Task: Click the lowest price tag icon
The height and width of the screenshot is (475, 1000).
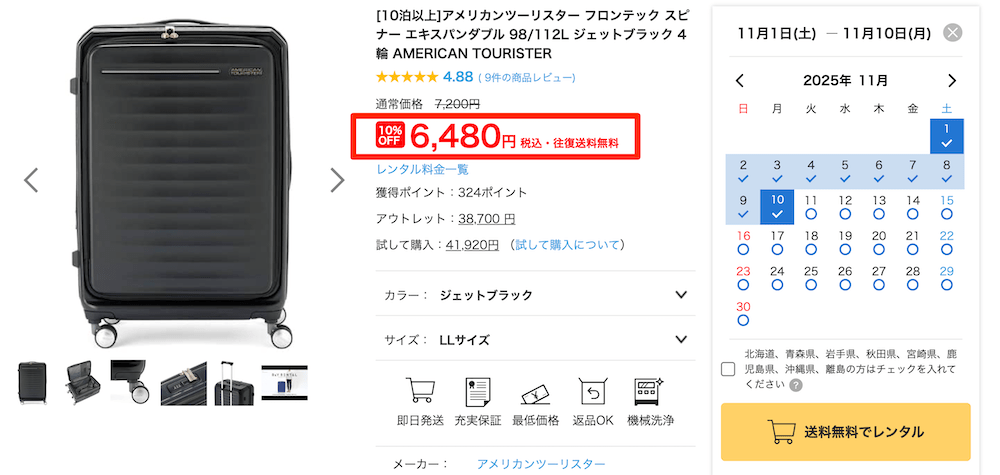Action: (x=535, y=391)
